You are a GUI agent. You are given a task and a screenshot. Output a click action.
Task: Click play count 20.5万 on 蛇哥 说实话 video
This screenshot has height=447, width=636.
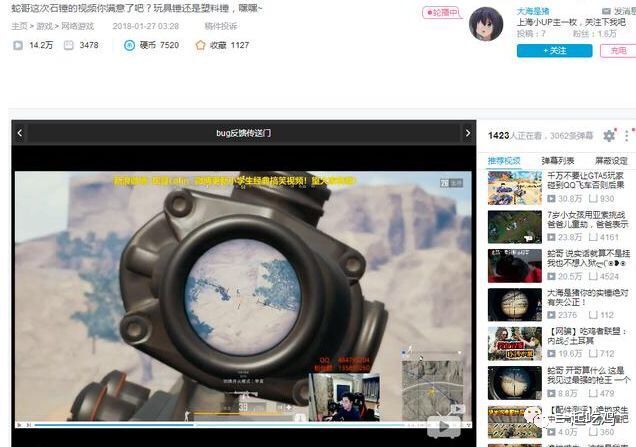point(565,277)
